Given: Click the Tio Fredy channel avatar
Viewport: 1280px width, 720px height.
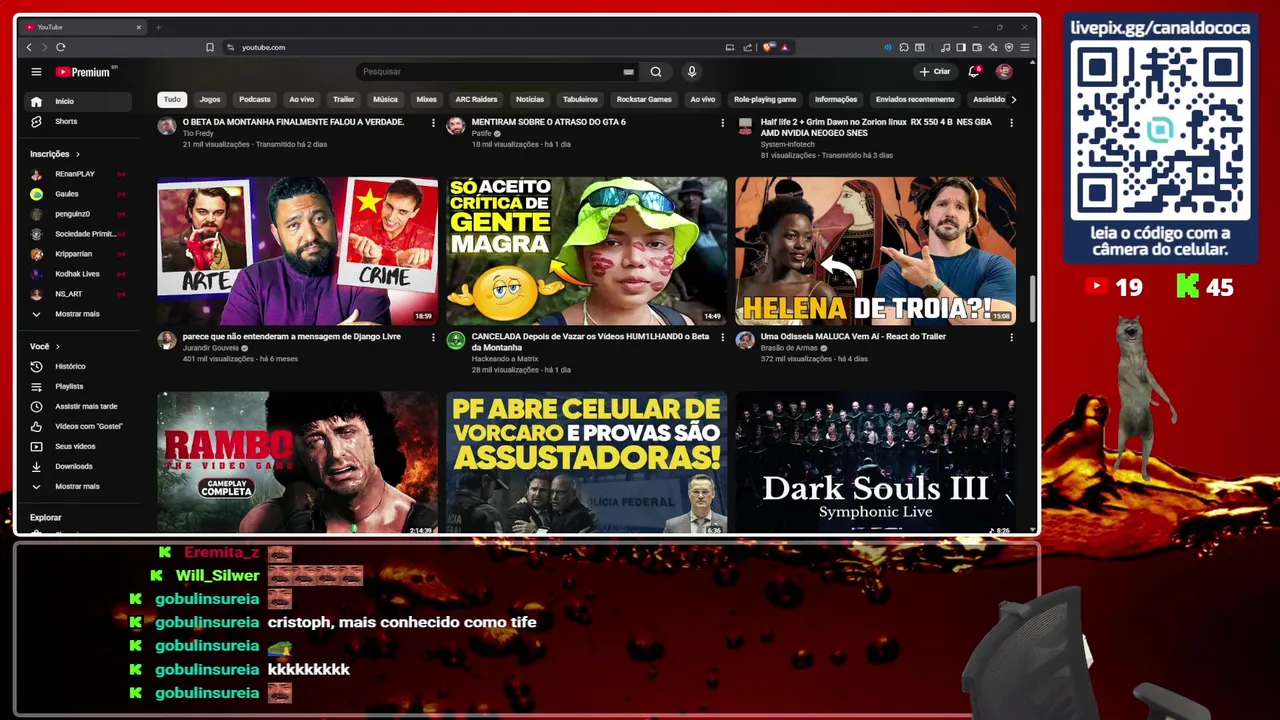Looking at the screenshot, I should coord(167,126).
